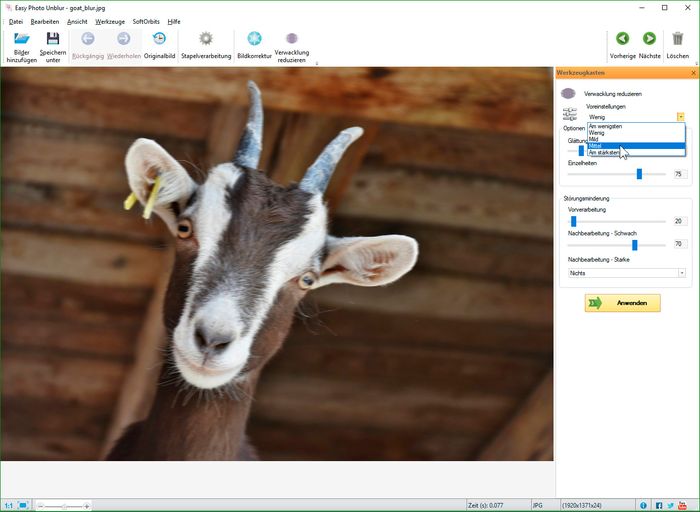This screenshot has height=512, width=700.
Task: Delete the image with Löschen
Action: coord(678,40)
